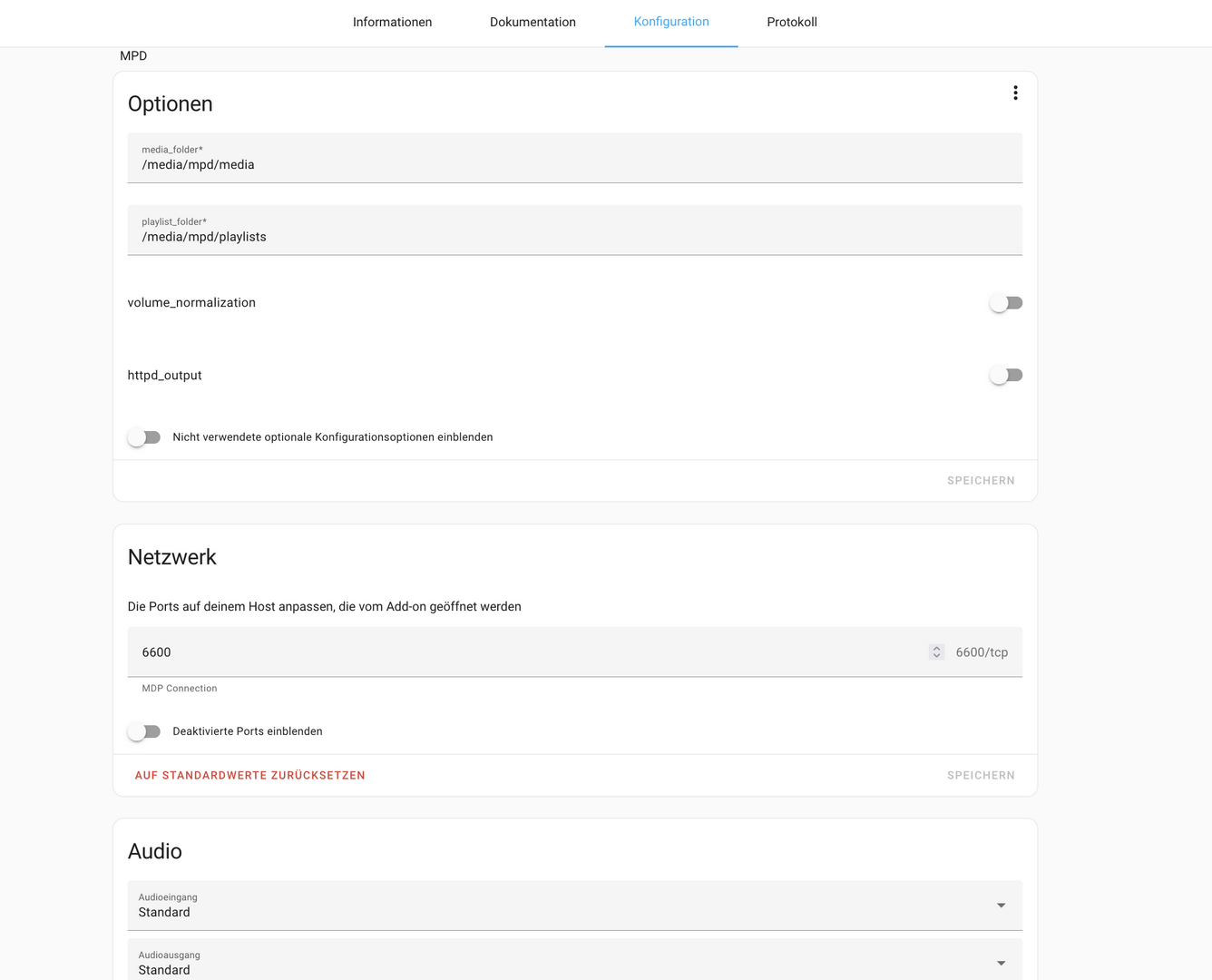This screenshot has width=1212, height=980.
Task: Click into the media_folder text field
Action: [x=574, y=165]
